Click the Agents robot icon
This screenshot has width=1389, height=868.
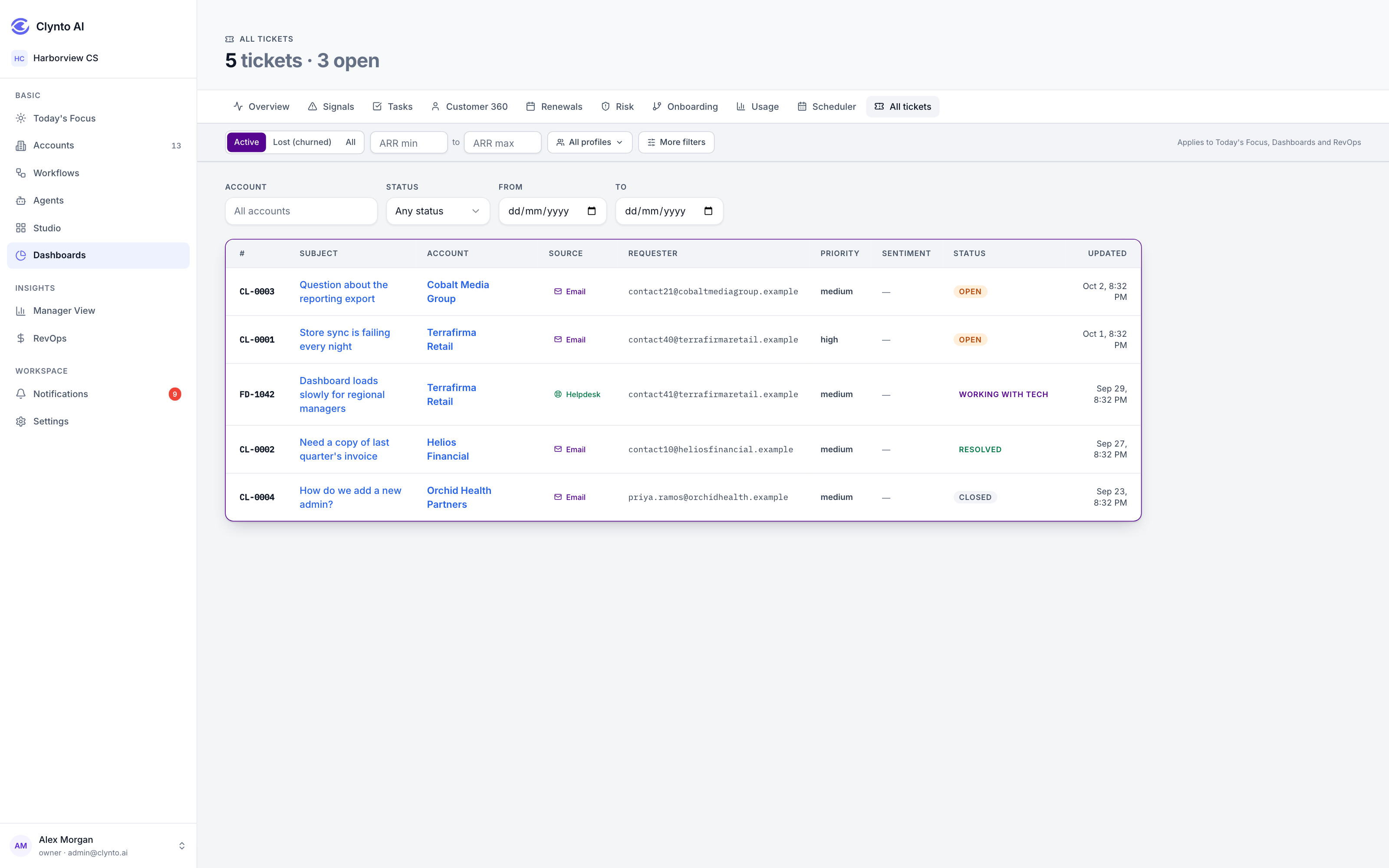[21, 201]
